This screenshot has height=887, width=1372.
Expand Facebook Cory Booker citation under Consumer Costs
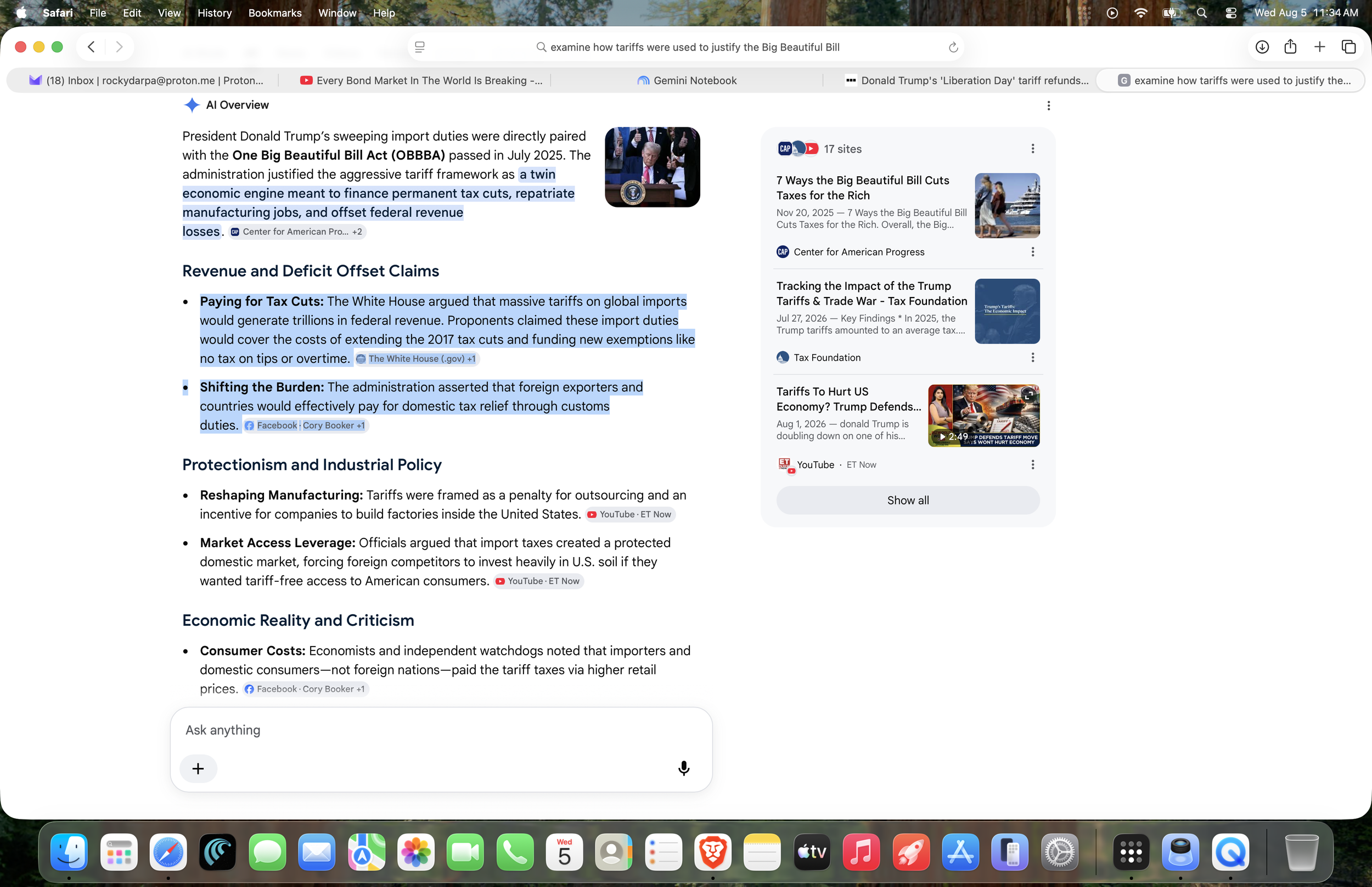[x=306, y=689]
